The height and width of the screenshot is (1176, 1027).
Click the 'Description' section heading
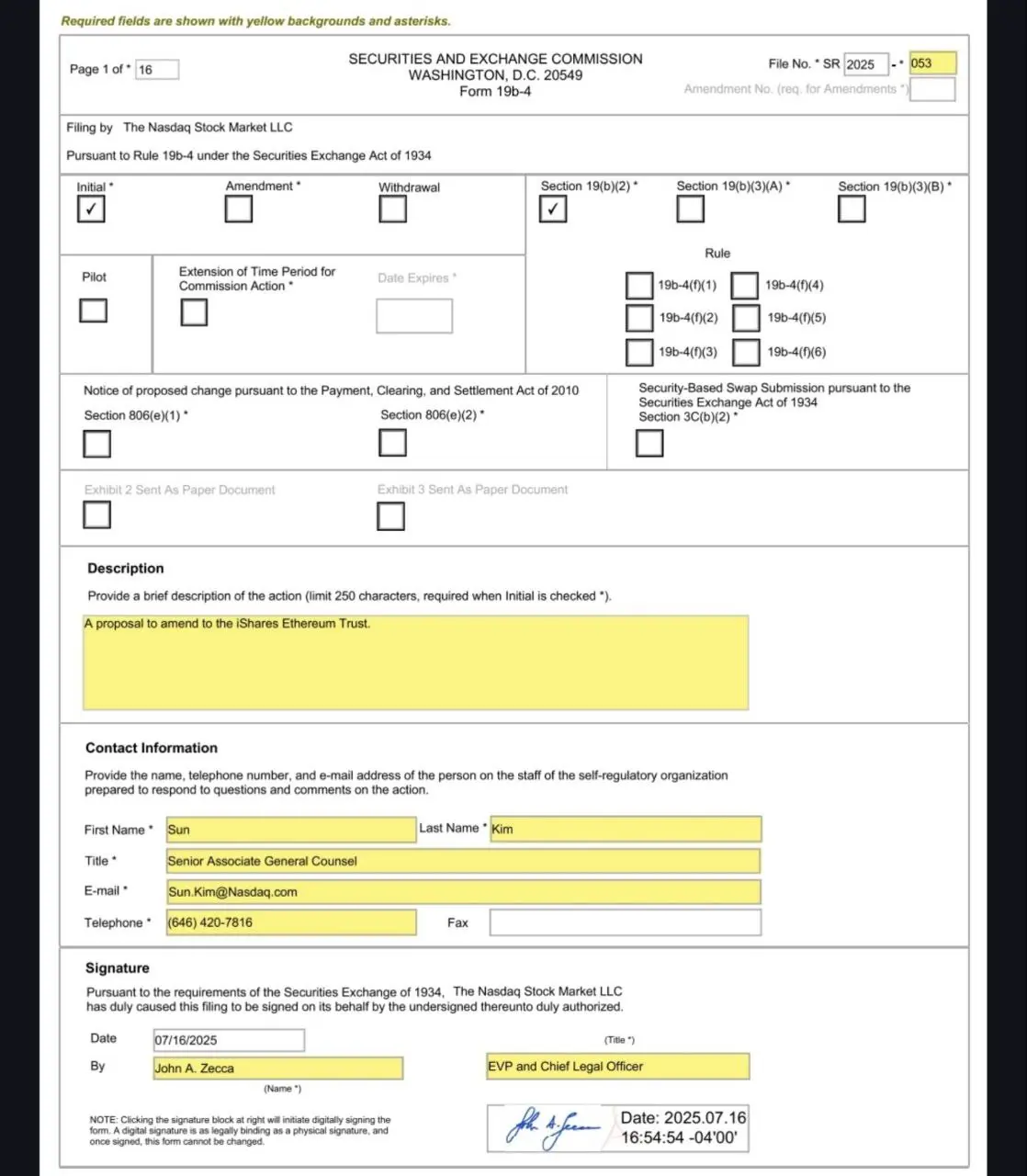(x=126, y=569)
